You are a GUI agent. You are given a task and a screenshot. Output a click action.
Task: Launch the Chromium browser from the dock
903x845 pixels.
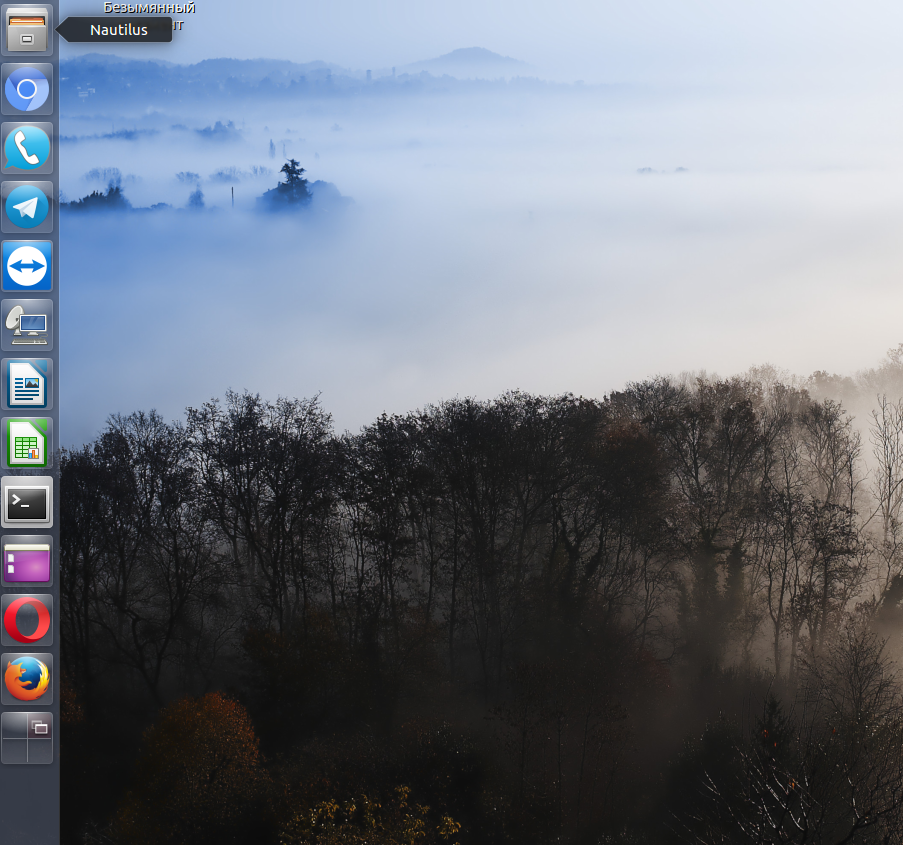(x=27, y=89)
